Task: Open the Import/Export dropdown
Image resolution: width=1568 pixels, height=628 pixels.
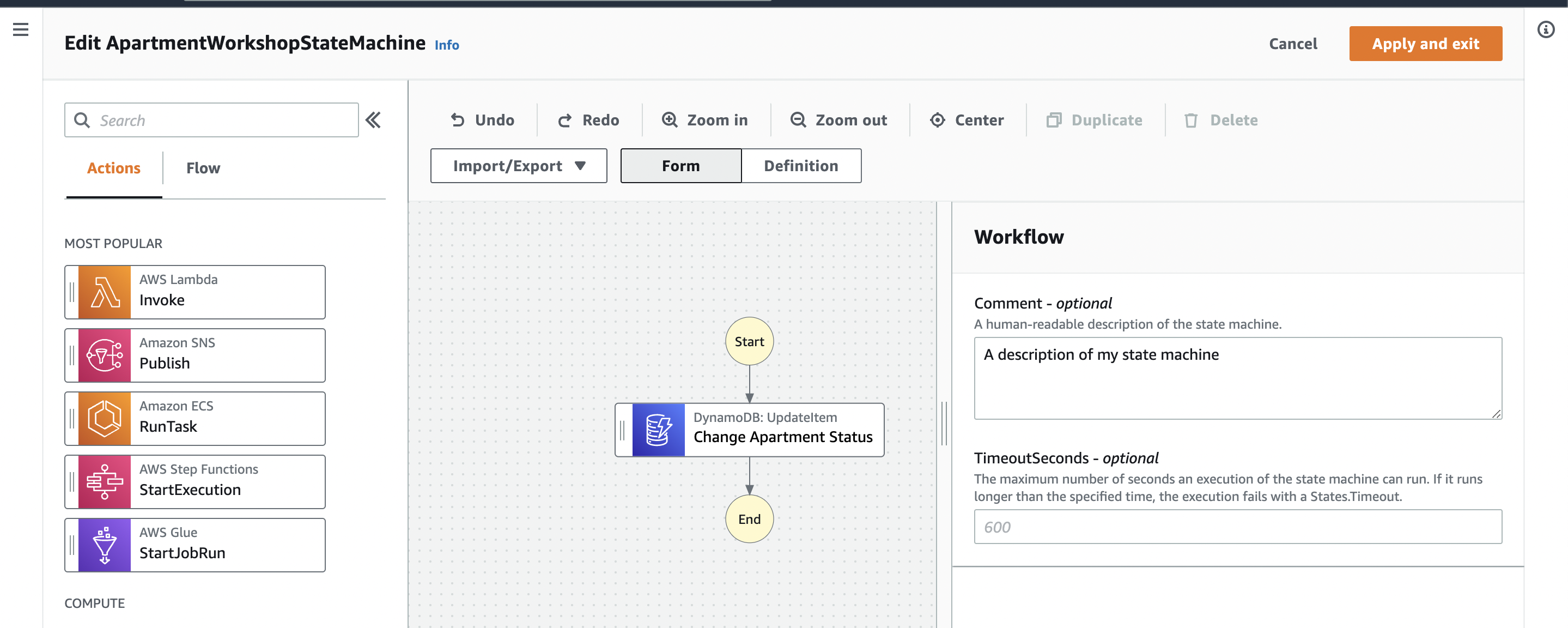Action: click(x=519, y=166)
